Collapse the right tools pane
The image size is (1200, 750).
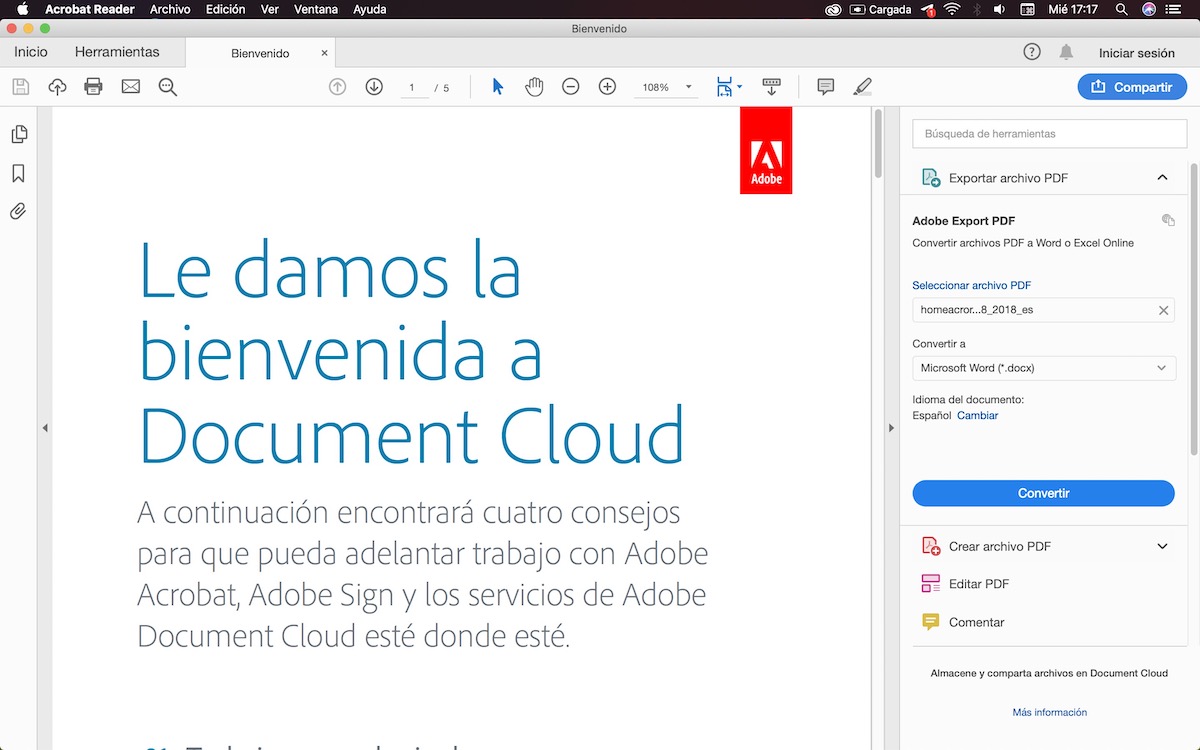point(891,428)
